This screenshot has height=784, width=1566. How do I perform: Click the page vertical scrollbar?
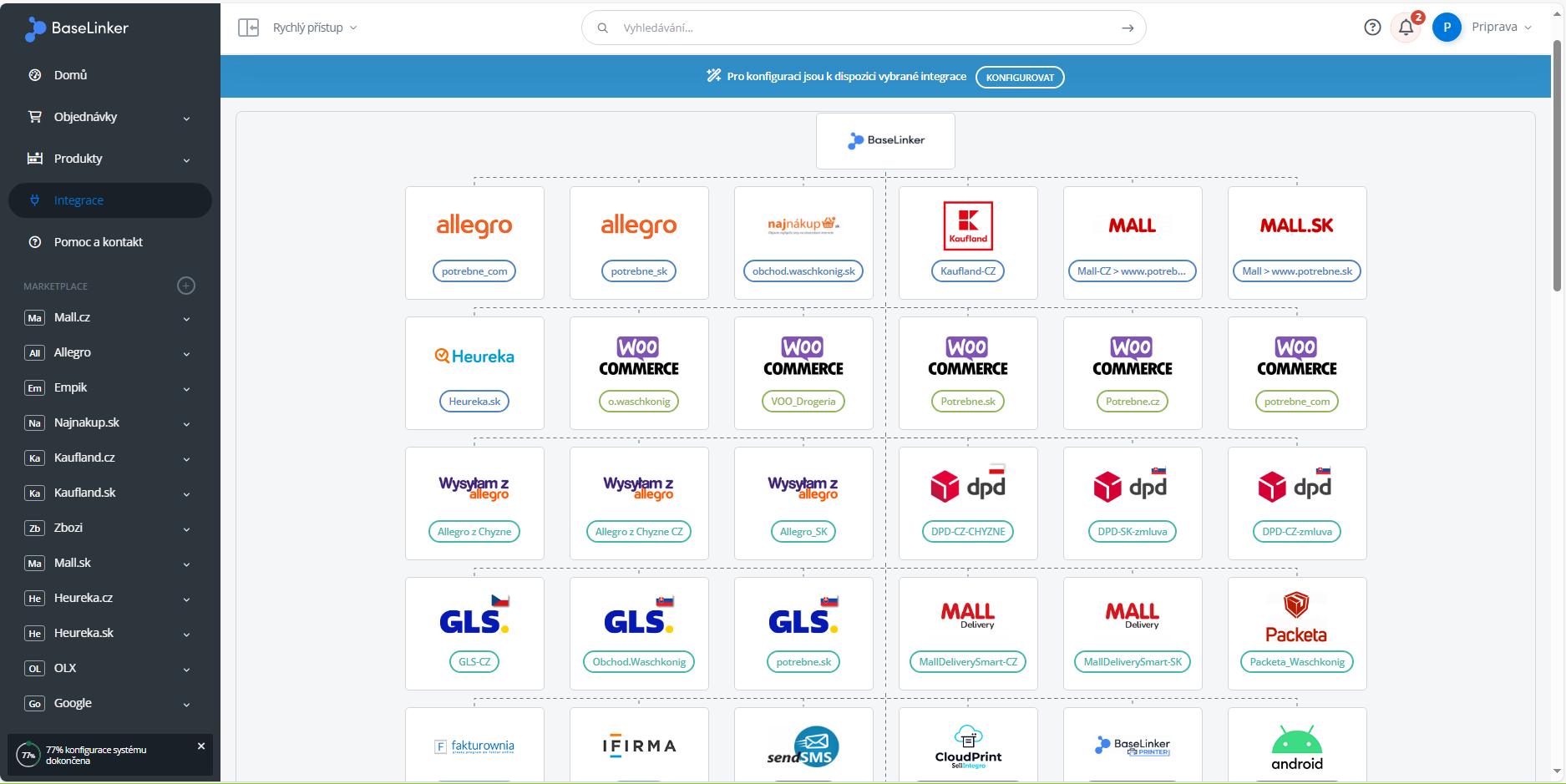(1557, 167)
